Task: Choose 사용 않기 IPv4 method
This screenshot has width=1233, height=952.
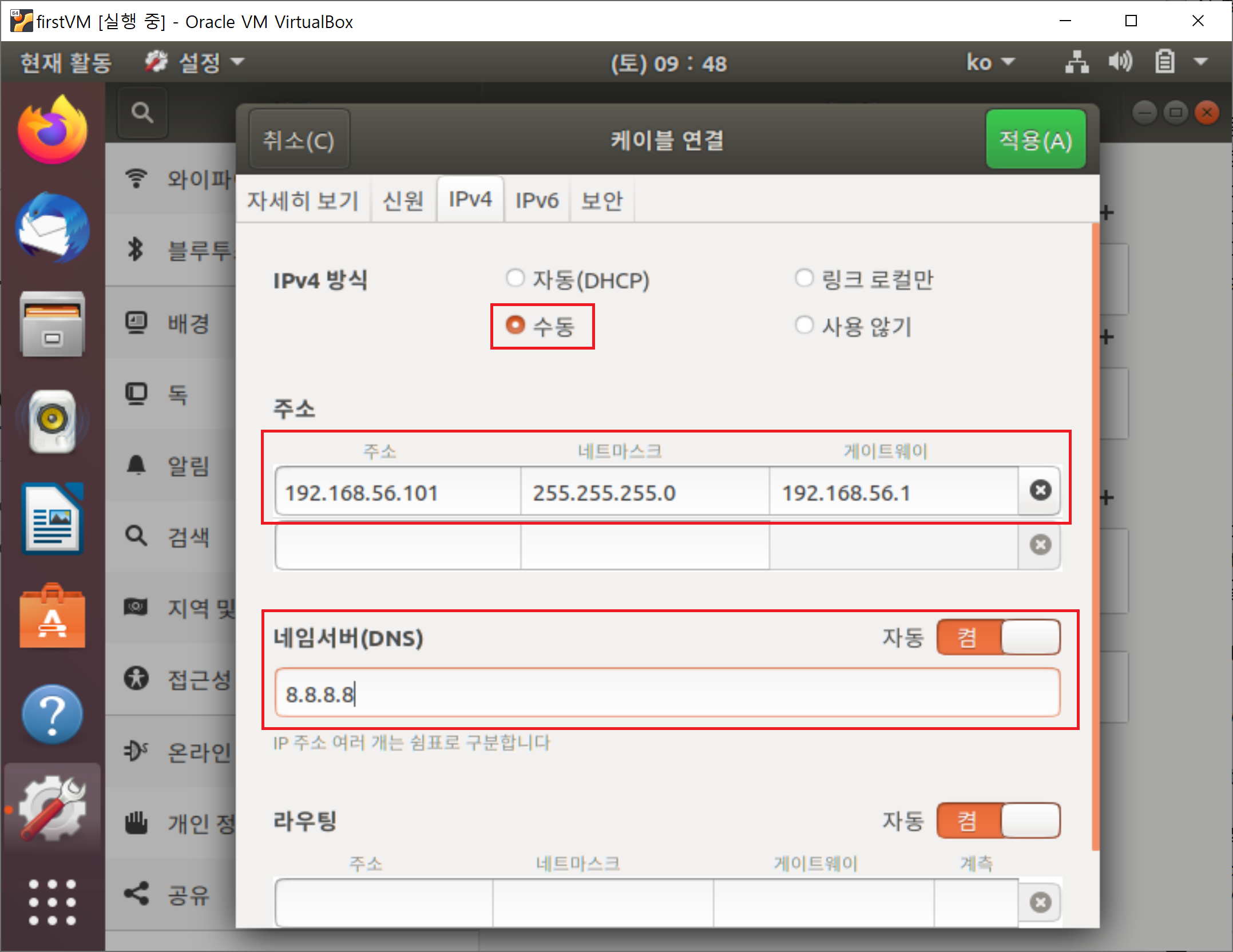Action: (x=804, y=326)
